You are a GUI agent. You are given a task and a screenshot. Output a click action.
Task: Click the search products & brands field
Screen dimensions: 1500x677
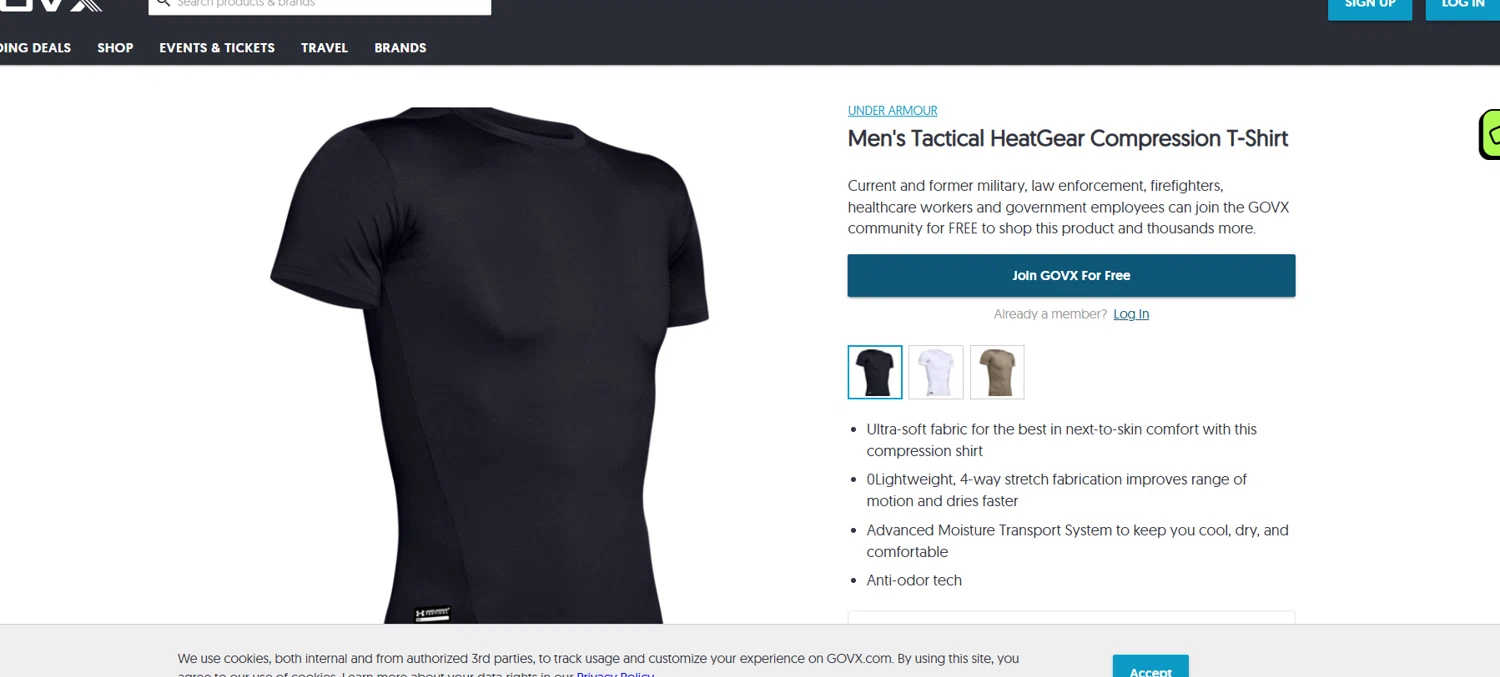[320, 5]
